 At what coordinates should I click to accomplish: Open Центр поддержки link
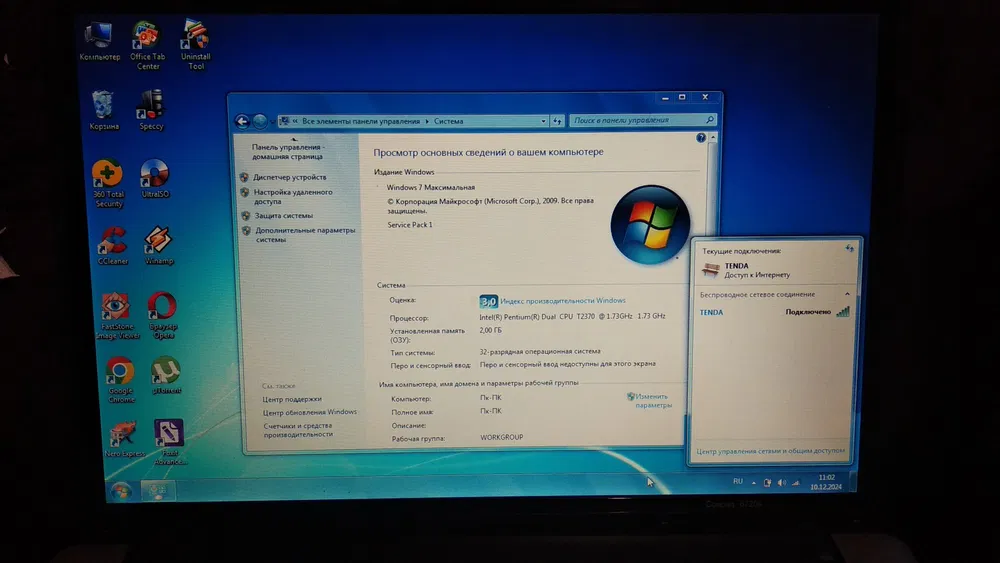(292, 399)
